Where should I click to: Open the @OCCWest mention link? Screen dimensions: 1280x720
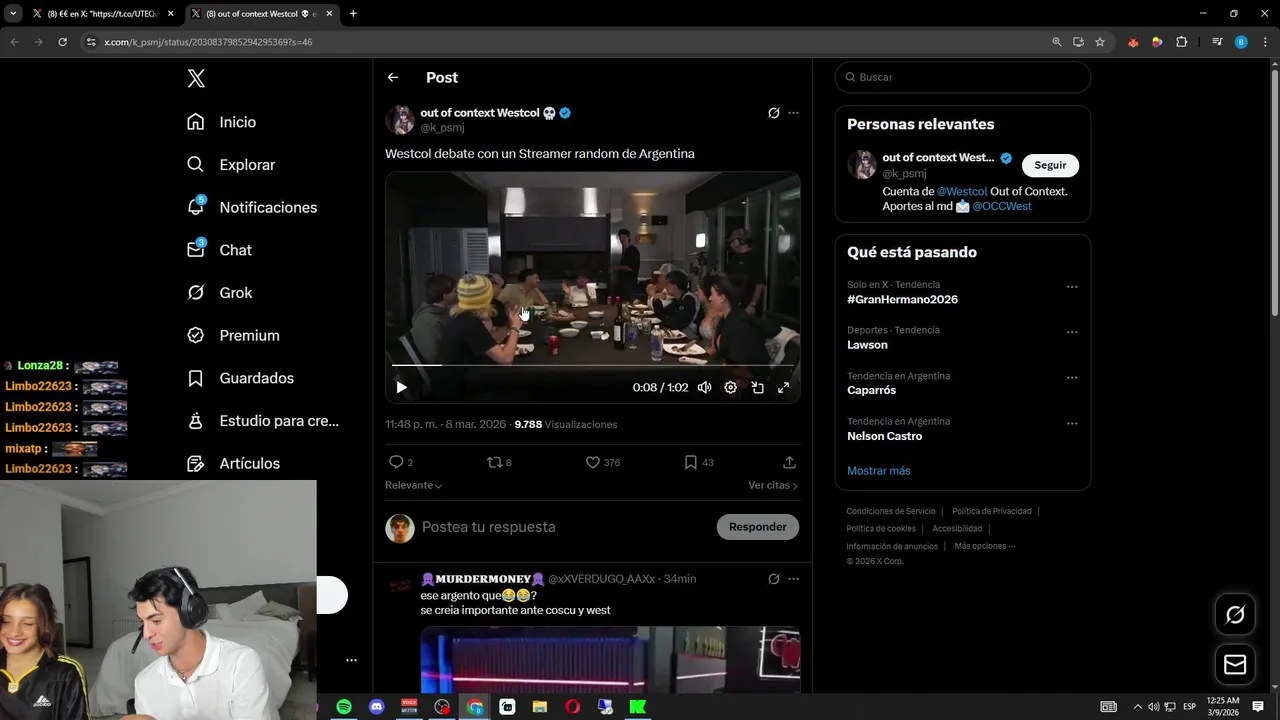point(1002,206)
